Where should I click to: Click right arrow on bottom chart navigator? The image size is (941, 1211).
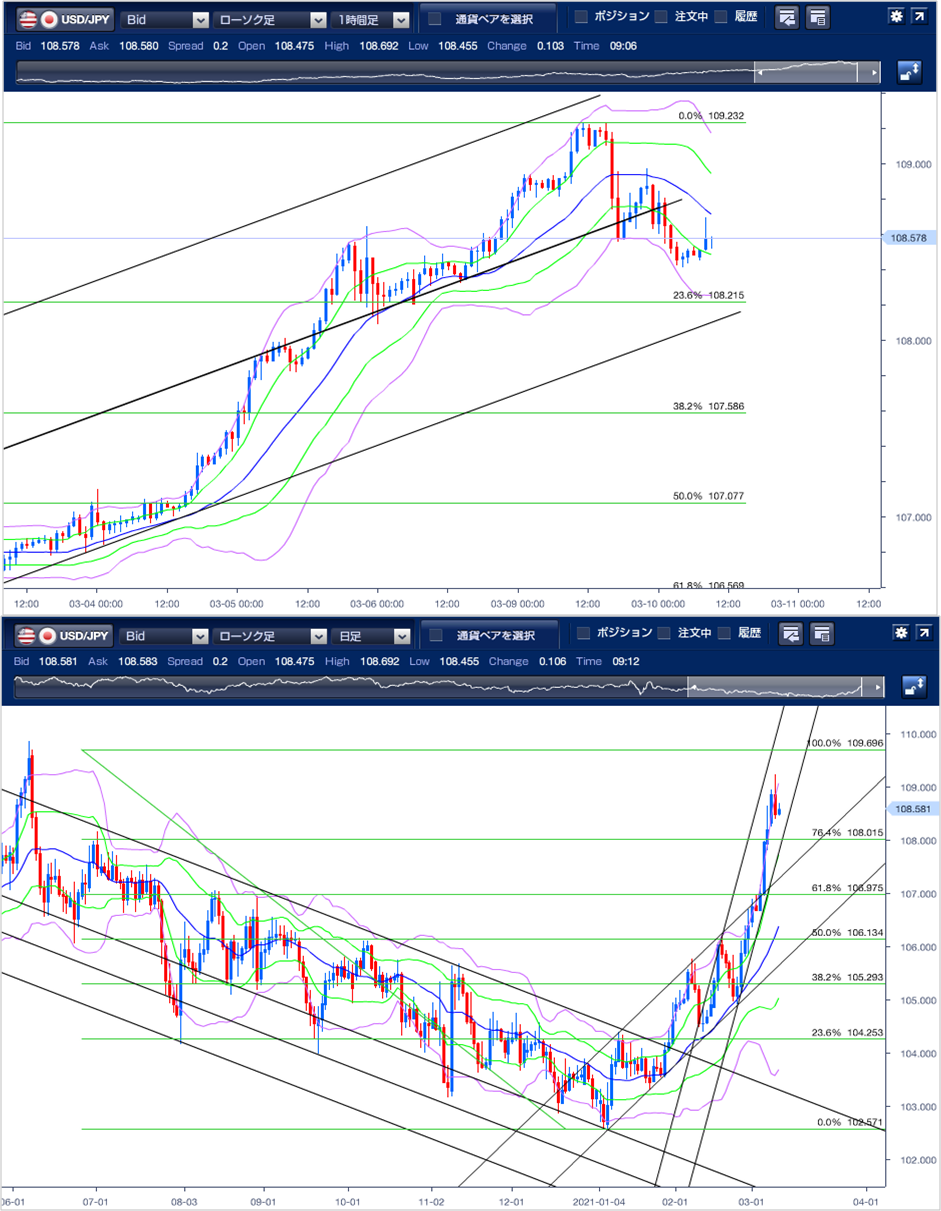coord(876,687)
